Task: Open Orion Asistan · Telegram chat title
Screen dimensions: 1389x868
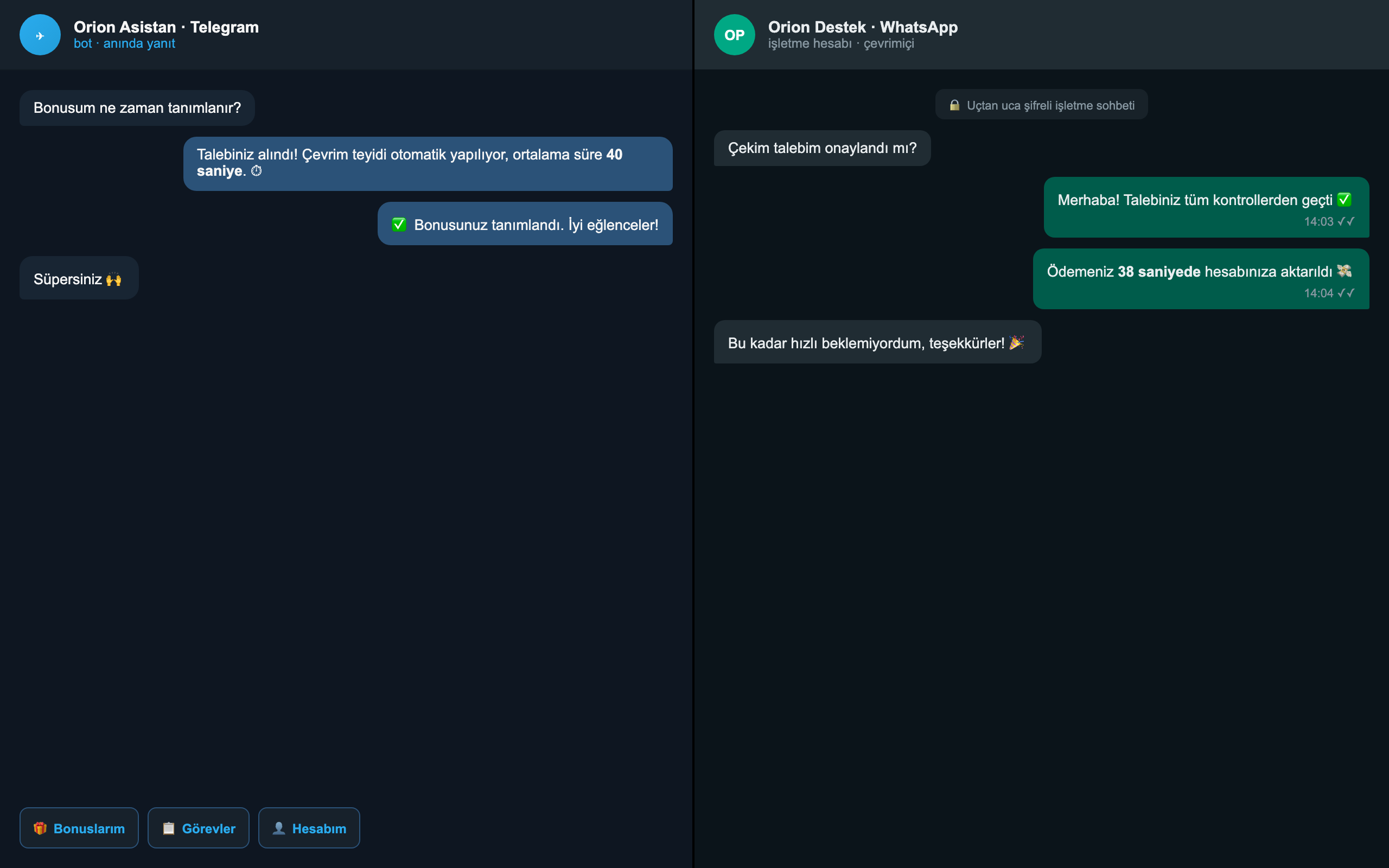Action: tap(167, 27)
